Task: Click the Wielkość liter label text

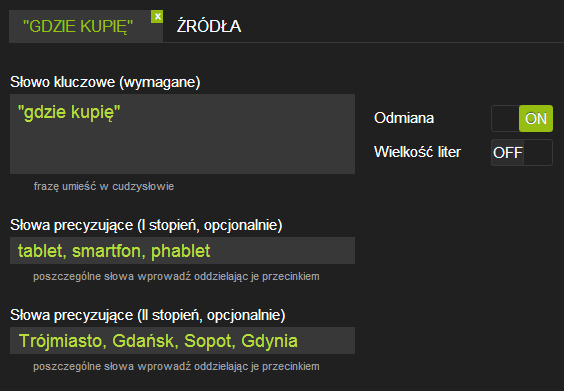Action: (417, 152)
